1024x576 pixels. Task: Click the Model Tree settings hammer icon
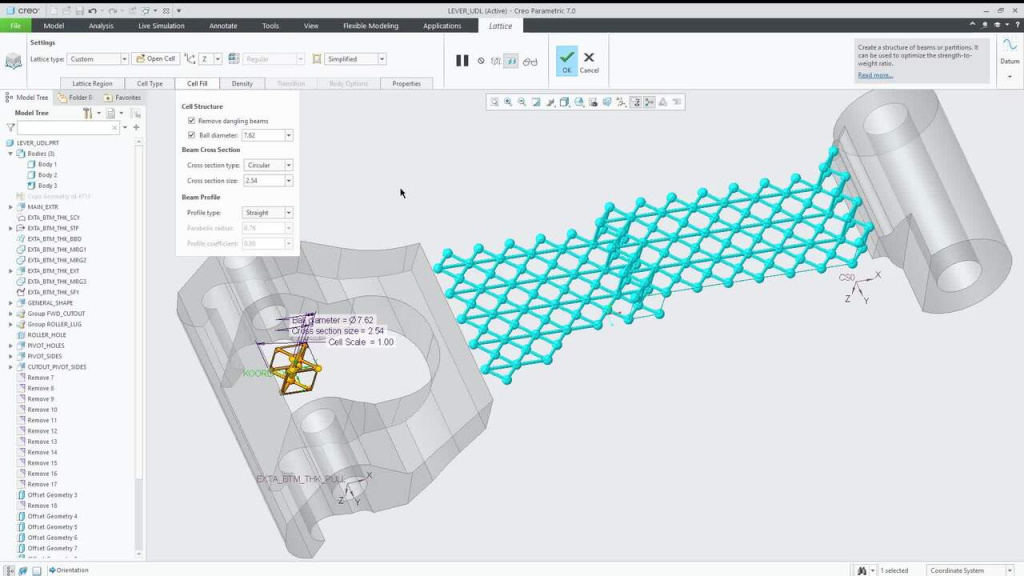tap(87, 113)
